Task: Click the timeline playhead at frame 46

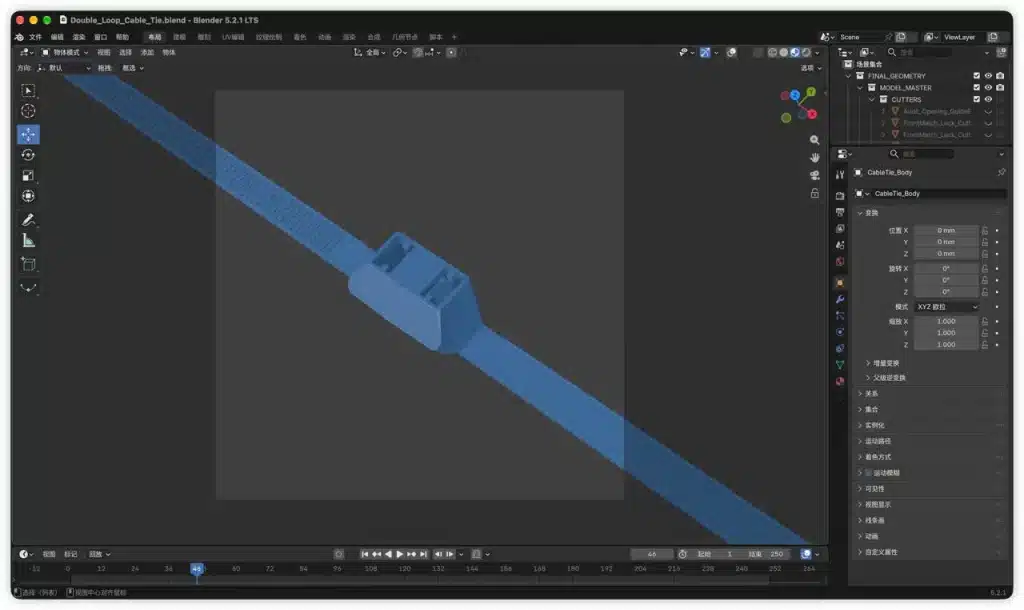Action: coord(197,569)
